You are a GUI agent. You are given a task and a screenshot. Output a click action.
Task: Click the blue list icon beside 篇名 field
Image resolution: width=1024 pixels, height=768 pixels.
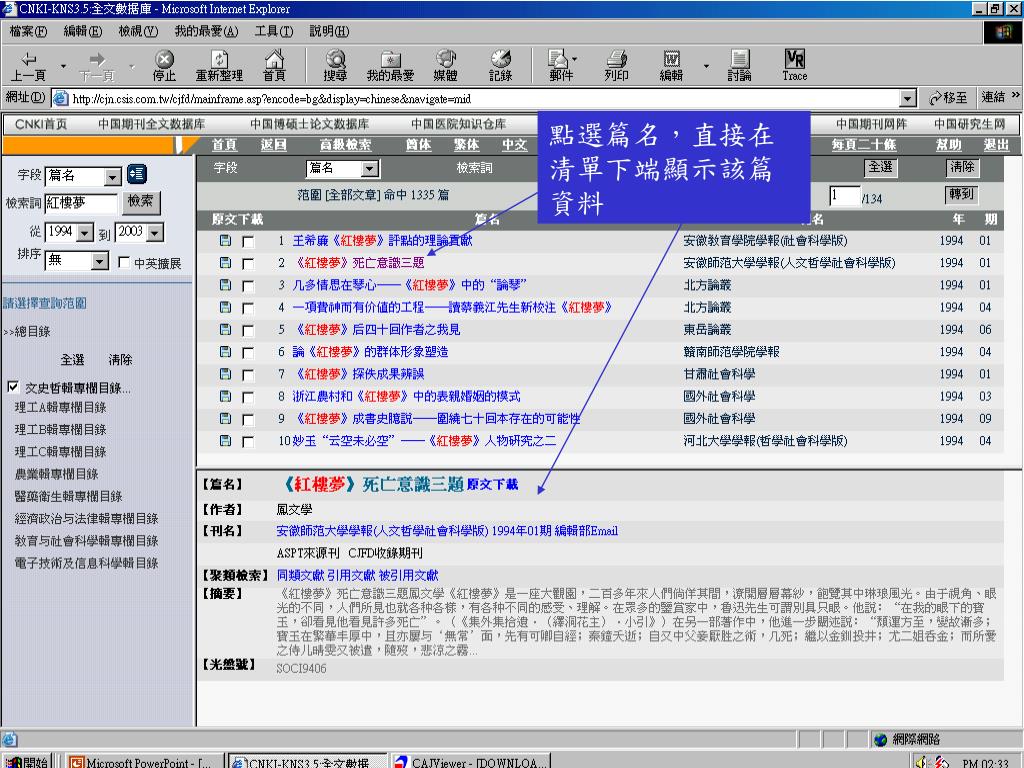tap(136, 174)
